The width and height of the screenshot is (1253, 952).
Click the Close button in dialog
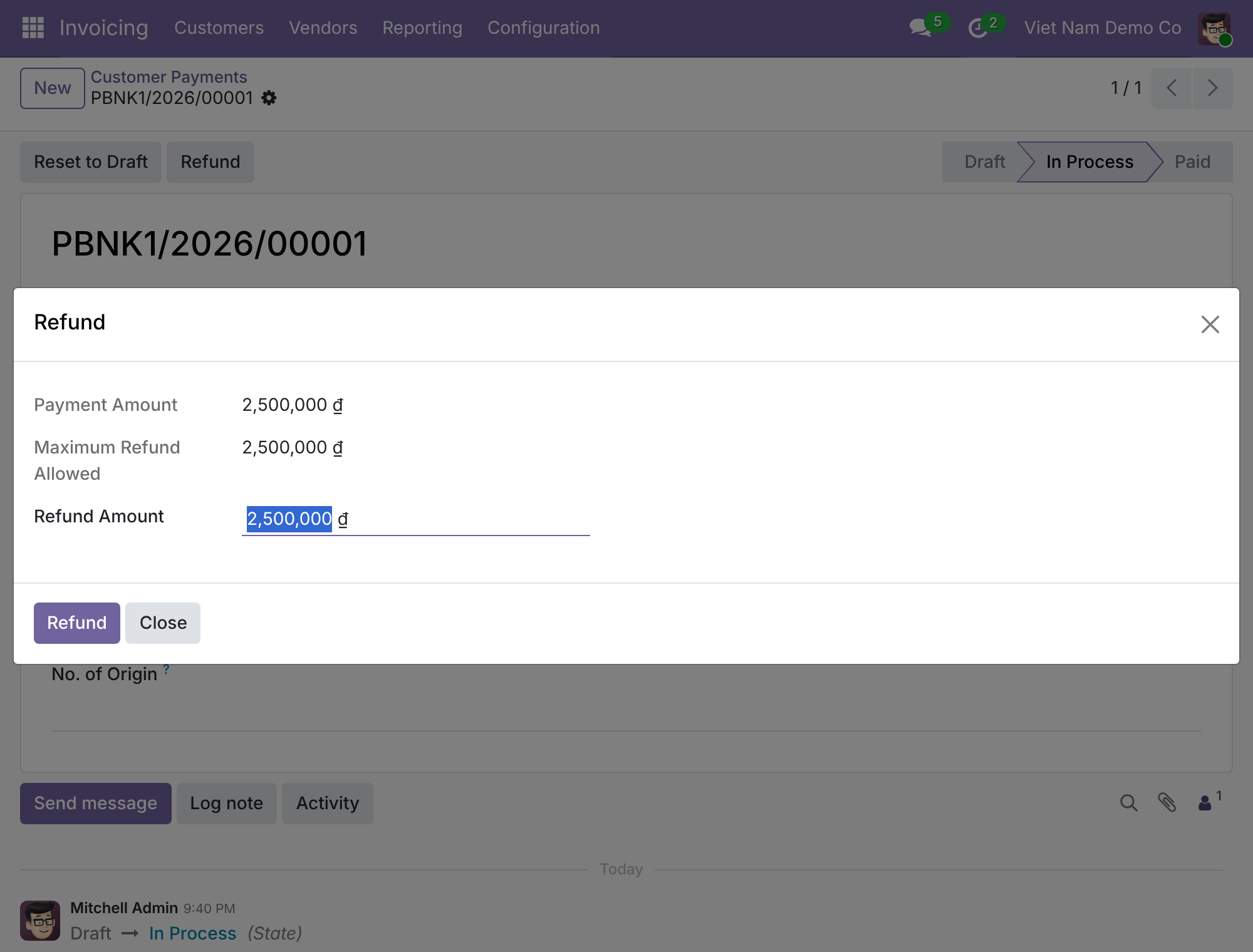pyautogui.click(x=163, y=623)
